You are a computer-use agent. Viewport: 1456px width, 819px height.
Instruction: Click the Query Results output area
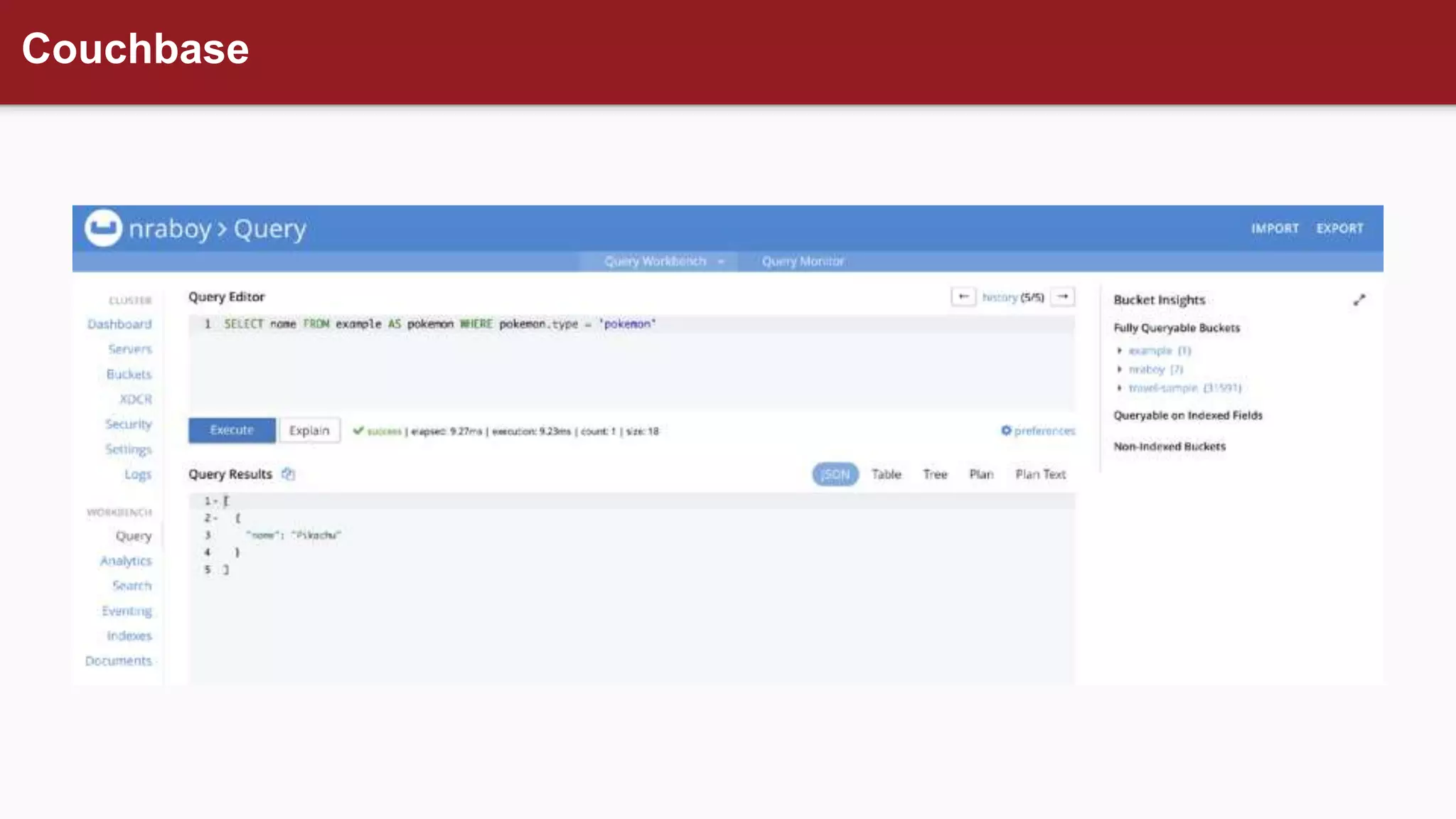pos(631,588)
